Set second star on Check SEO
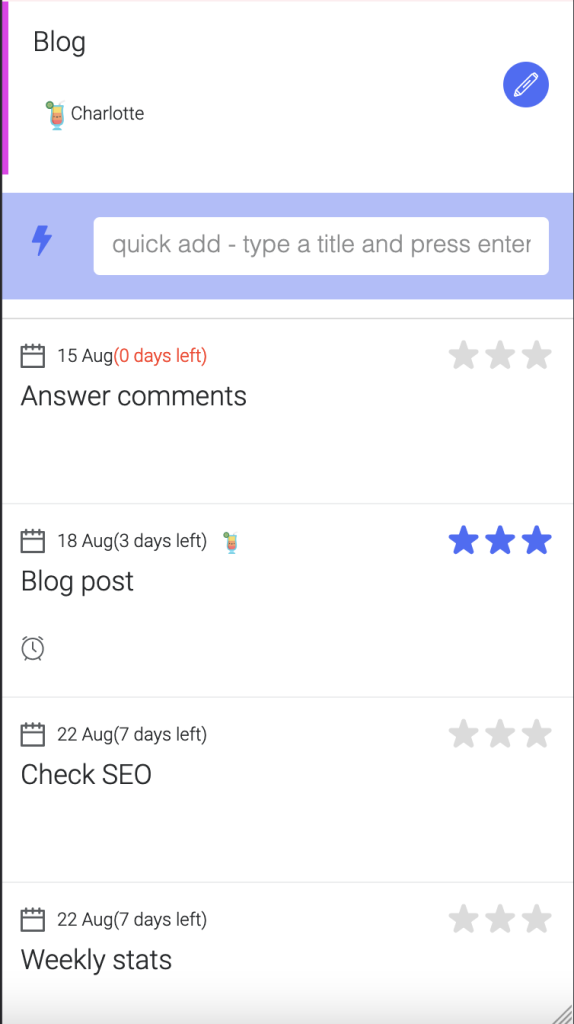Image resolution: width=574 pixels, height=1024 pixels. coord(500,733)
